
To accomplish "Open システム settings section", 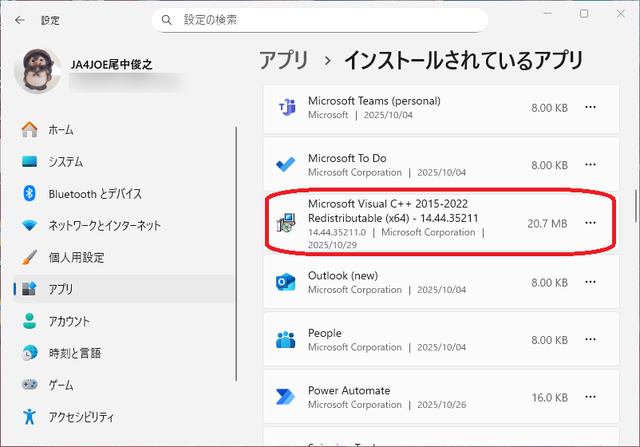I will [x=124, y=162].
